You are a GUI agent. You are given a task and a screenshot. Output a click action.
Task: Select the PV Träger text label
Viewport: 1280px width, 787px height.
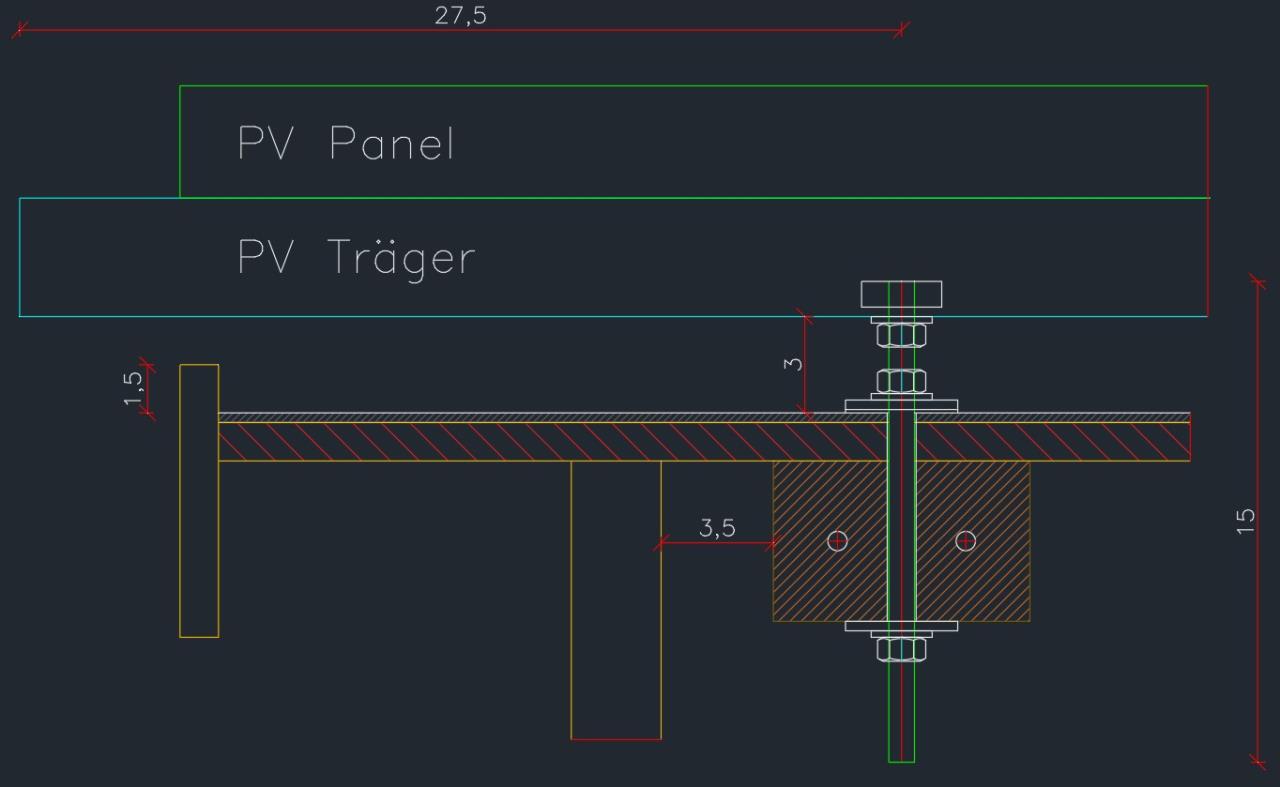click(x=355, y=258)
